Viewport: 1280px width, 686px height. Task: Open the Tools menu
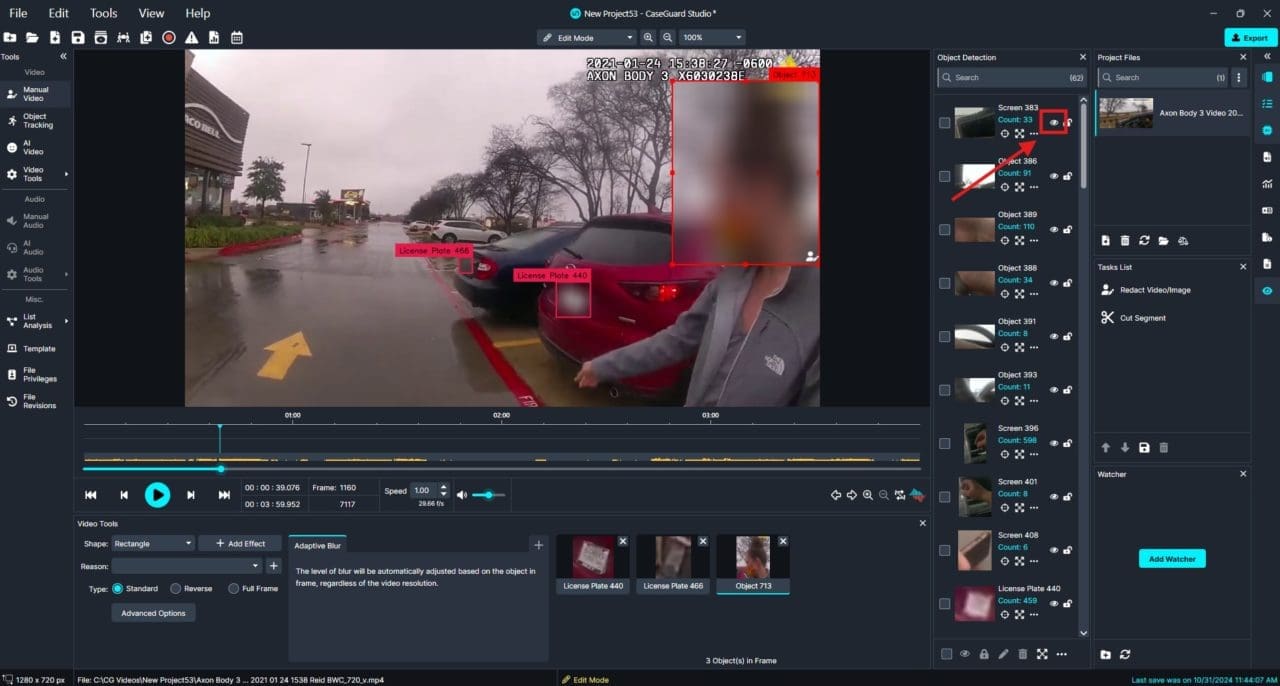(103, 13)
